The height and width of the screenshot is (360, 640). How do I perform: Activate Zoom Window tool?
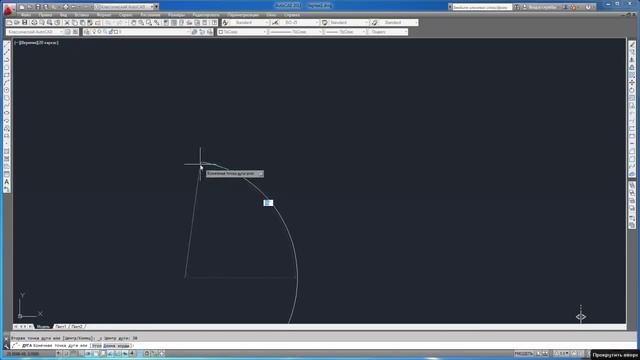[x=149, y=23]
